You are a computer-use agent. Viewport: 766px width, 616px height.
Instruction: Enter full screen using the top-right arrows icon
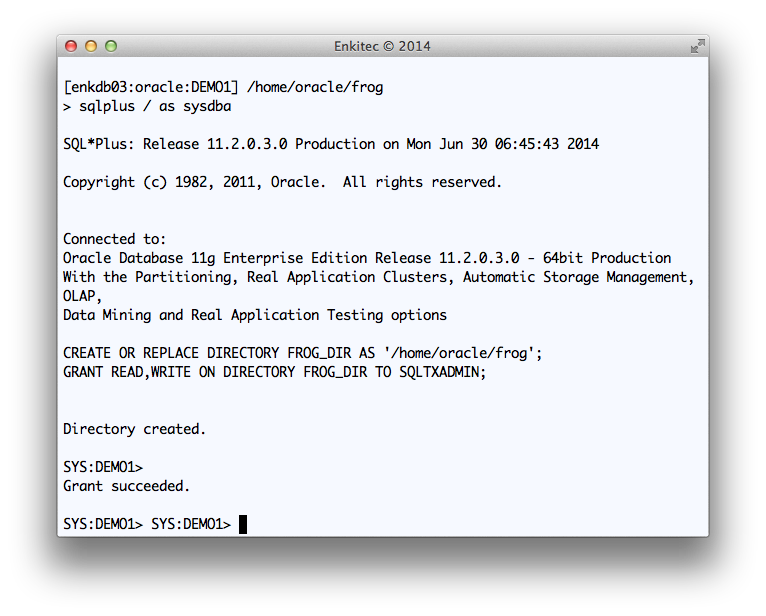[x=696, y=46]
